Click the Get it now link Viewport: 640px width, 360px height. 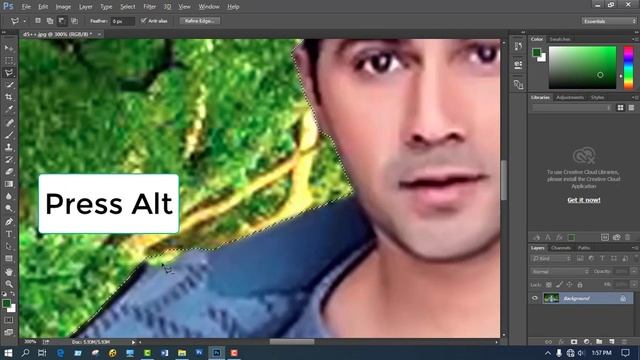(x=584, y=200)
